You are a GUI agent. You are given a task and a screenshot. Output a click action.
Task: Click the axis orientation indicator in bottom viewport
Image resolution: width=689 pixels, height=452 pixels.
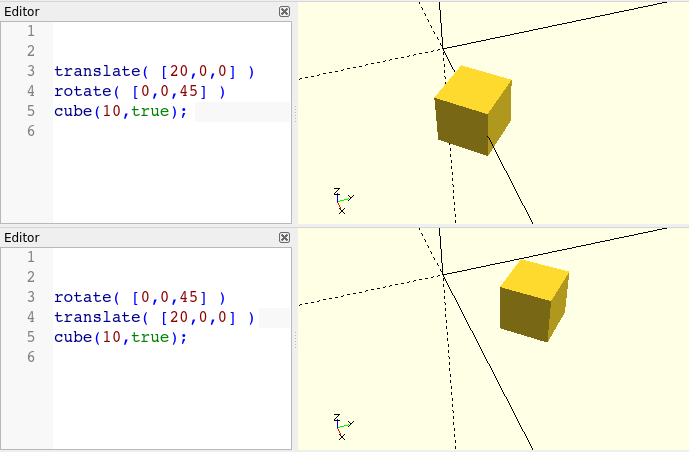pos(342,427)
